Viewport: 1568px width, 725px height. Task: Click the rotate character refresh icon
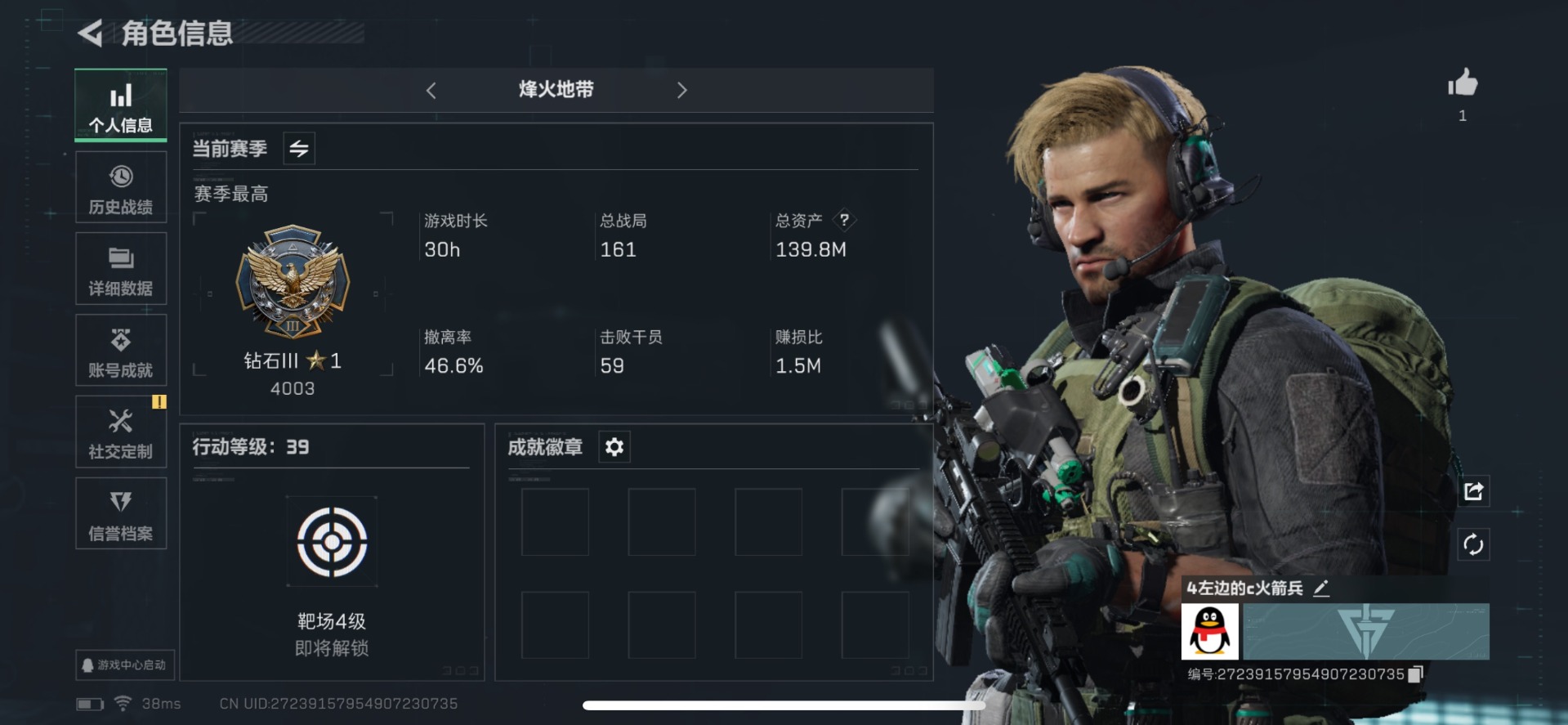(1473, 544)
